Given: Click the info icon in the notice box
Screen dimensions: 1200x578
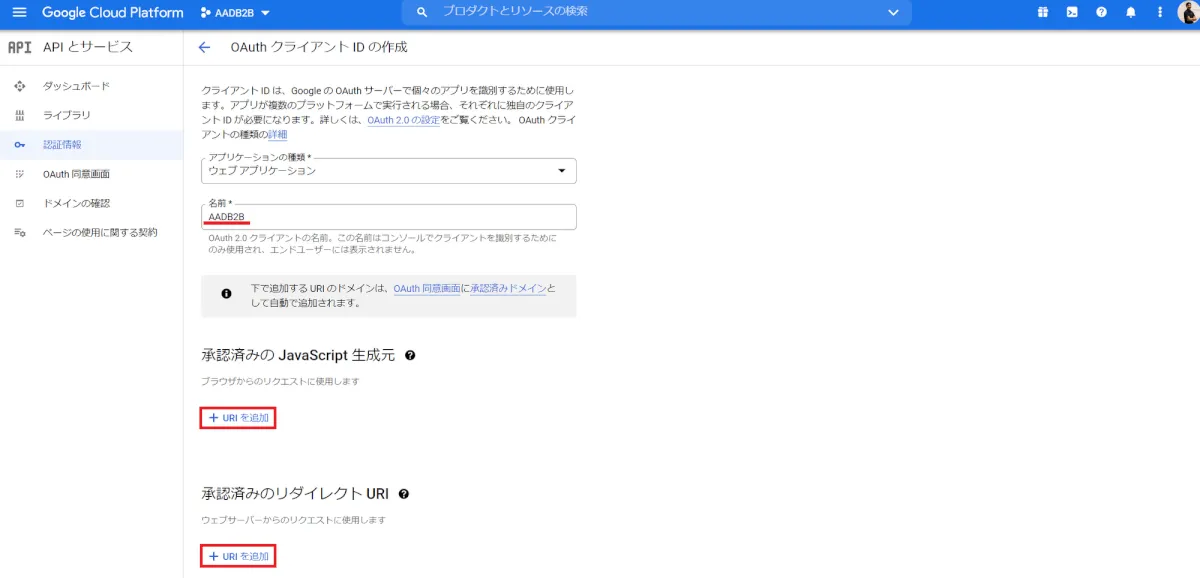Looking at the screenshot, I should tap(226, 294).
